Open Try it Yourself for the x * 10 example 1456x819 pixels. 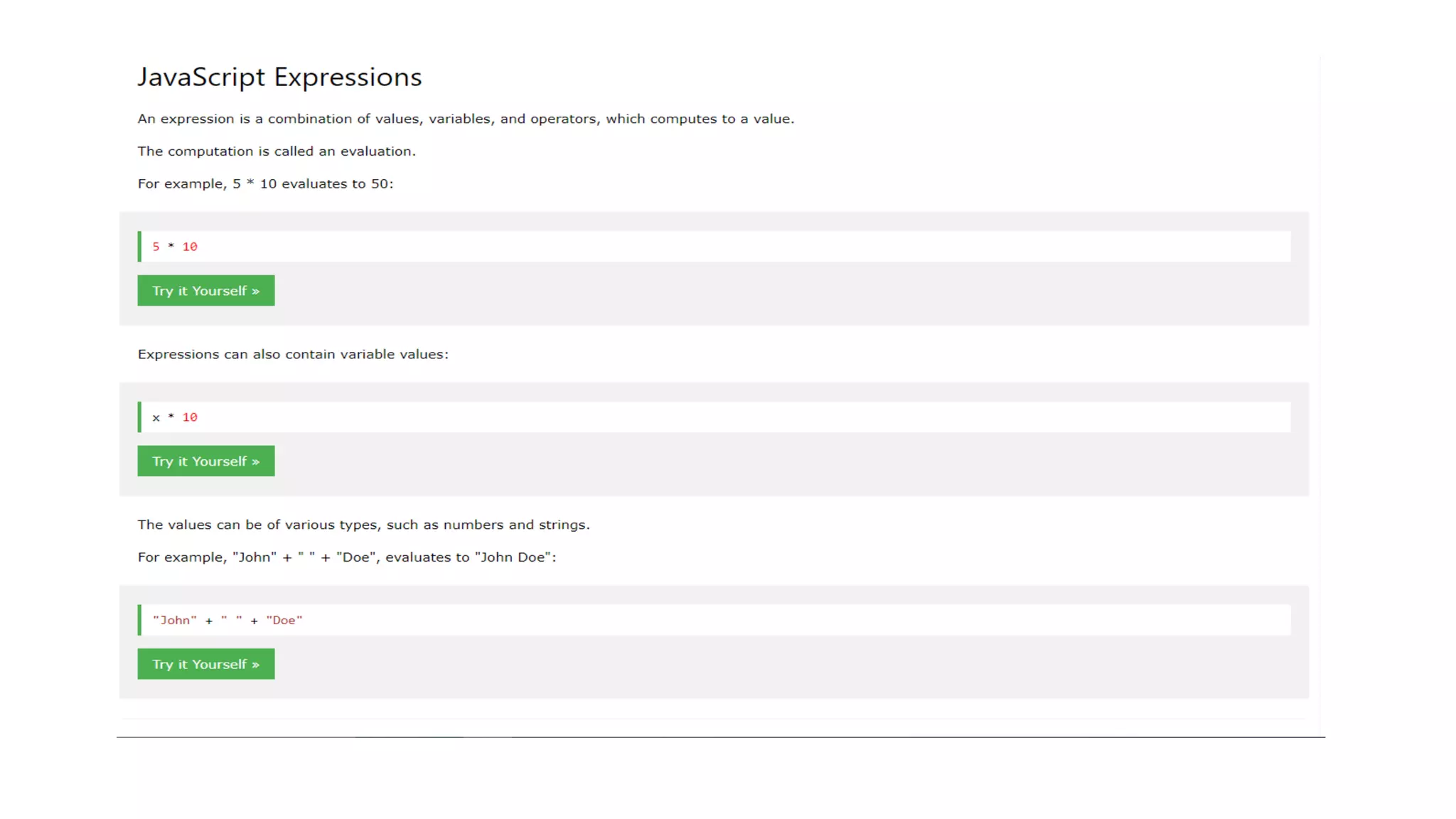(x=205, y=461)
